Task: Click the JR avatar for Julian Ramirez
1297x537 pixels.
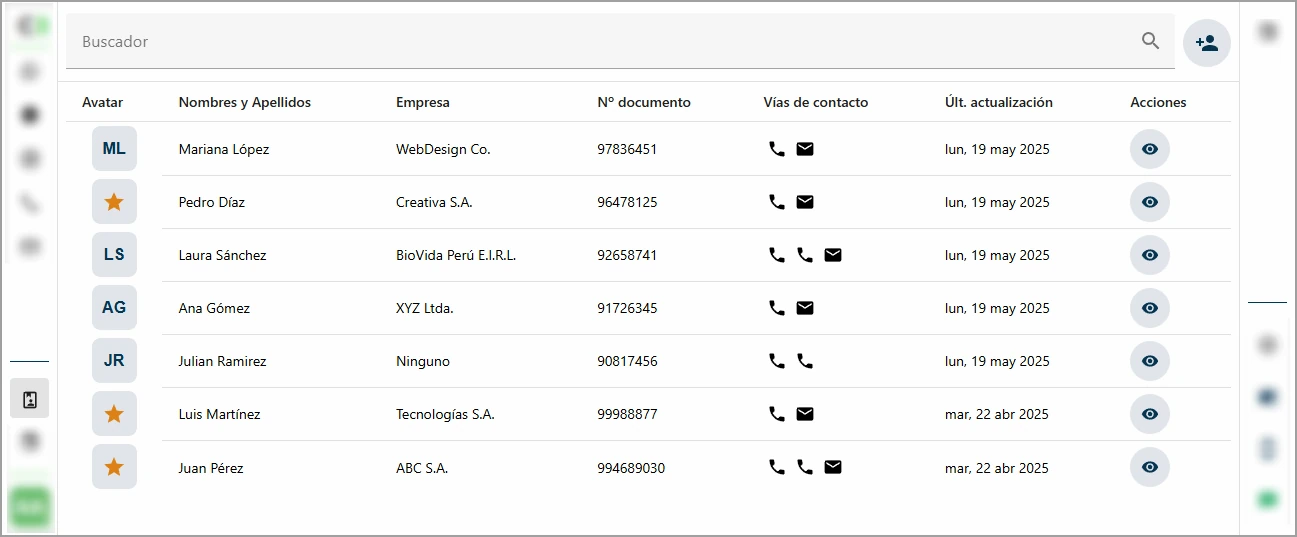Action: pos(114,361)
